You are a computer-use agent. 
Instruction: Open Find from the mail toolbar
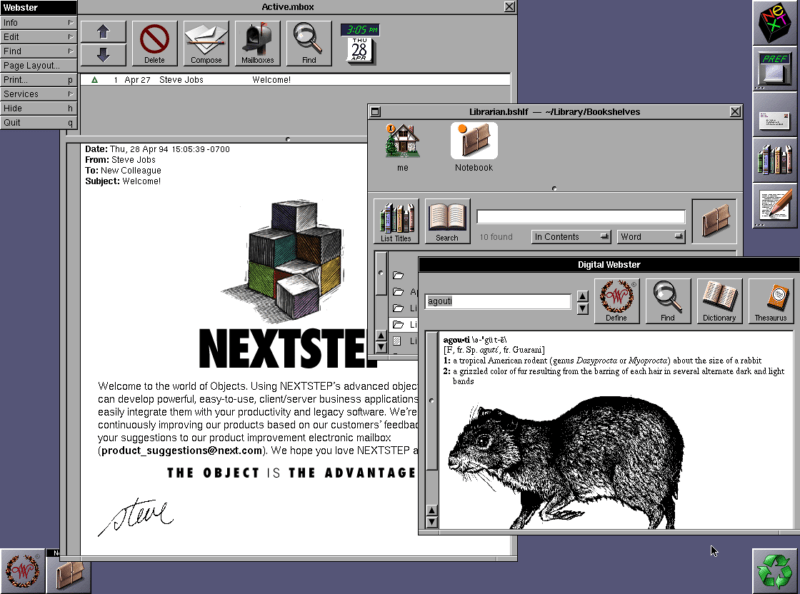point(311,43)
